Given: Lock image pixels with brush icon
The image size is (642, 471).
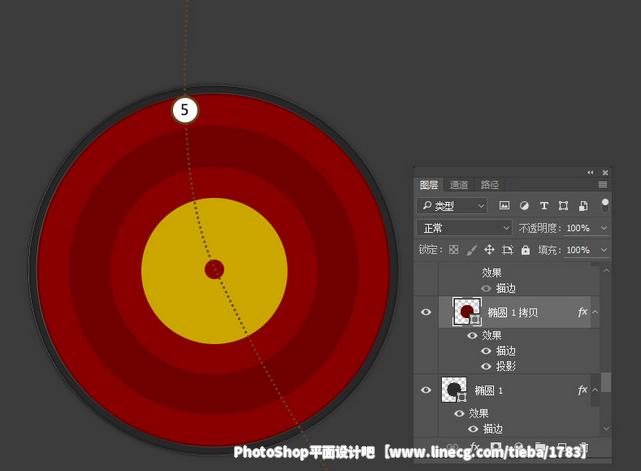Looking at the screenshot, I should tap(472, 250).
